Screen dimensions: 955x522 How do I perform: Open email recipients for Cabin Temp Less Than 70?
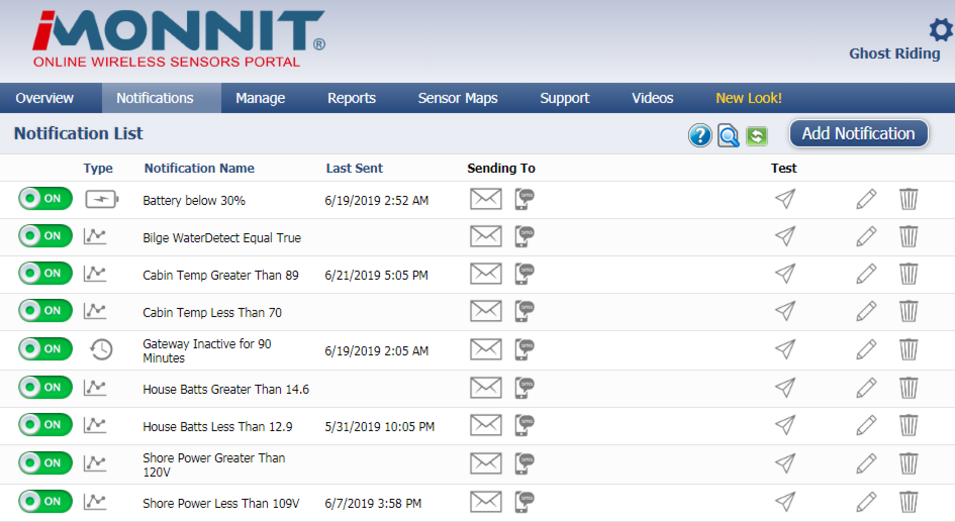[485, 311]
